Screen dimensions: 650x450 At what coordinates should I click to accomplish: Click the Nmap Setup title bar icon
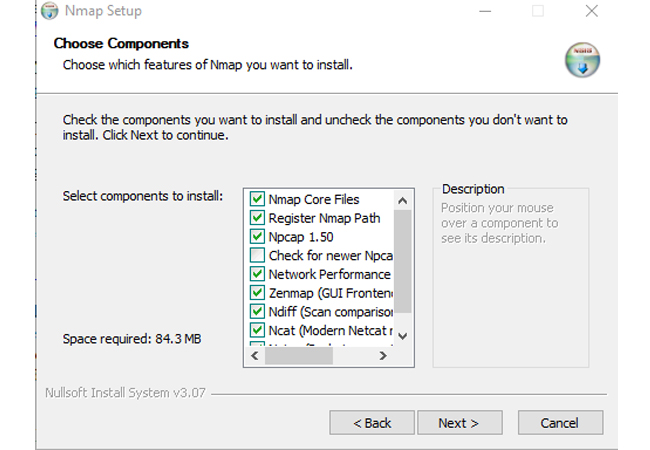click(x=49, y=11)
